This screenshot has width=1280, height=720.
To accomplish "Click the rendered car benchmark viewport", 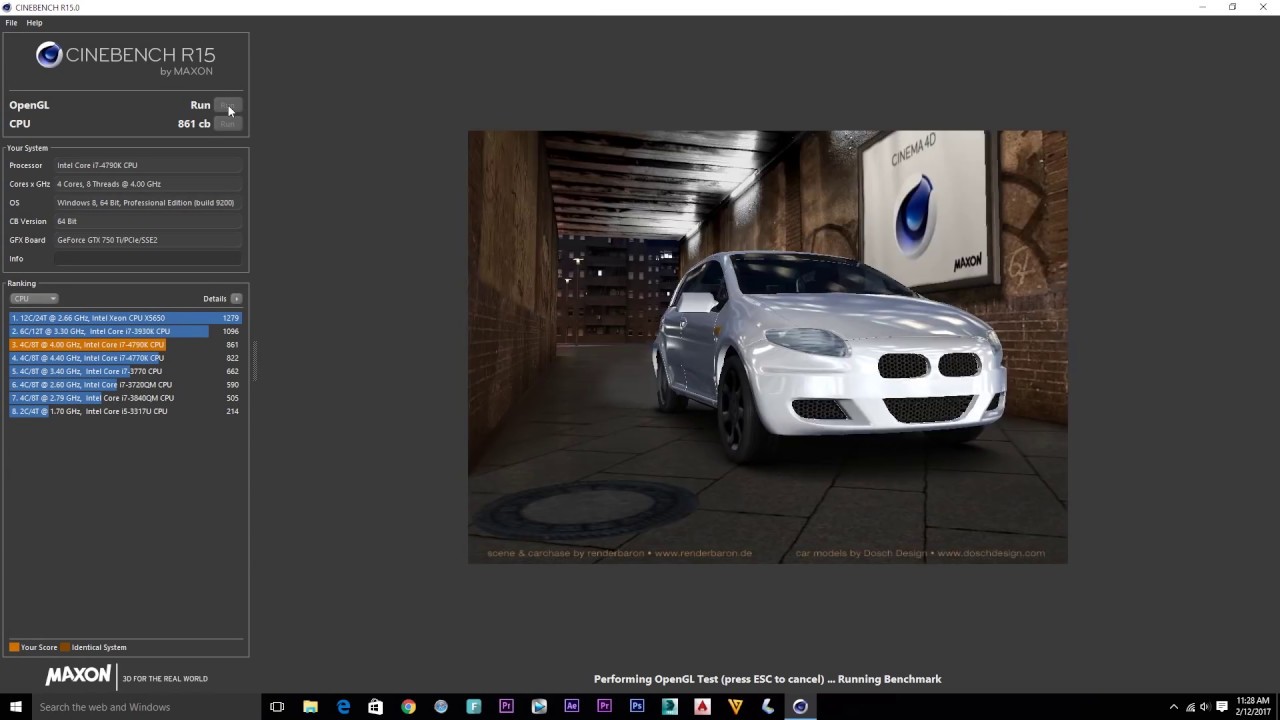I will [x=767, y=346].
